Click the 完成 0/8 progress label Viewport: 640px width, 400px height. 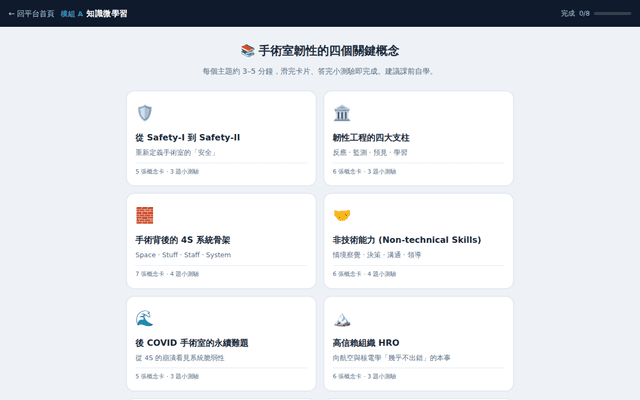(x=575, y=13)
